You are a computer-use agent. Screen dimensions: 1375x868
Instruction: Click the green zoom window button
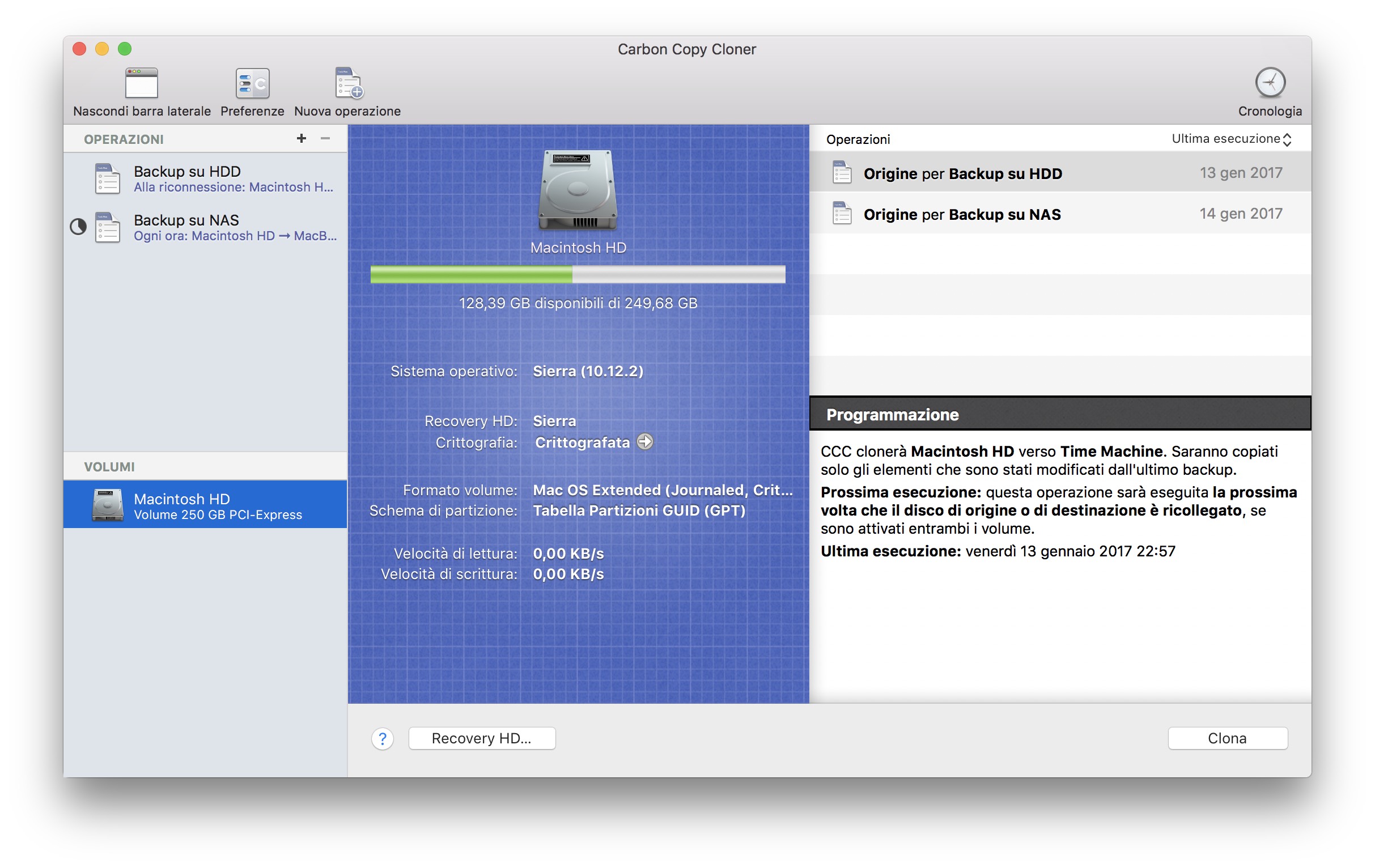125,49
